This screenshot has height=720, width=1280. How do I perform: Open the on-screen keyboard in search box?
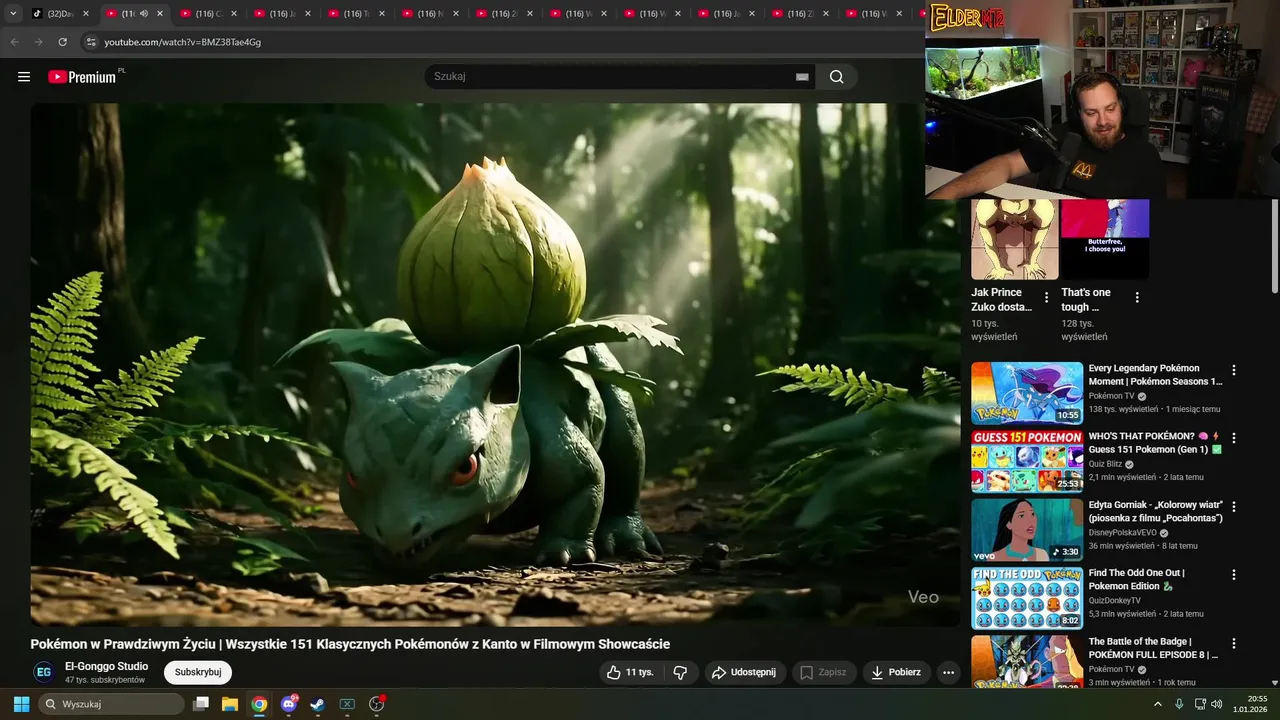coord(802,77)
